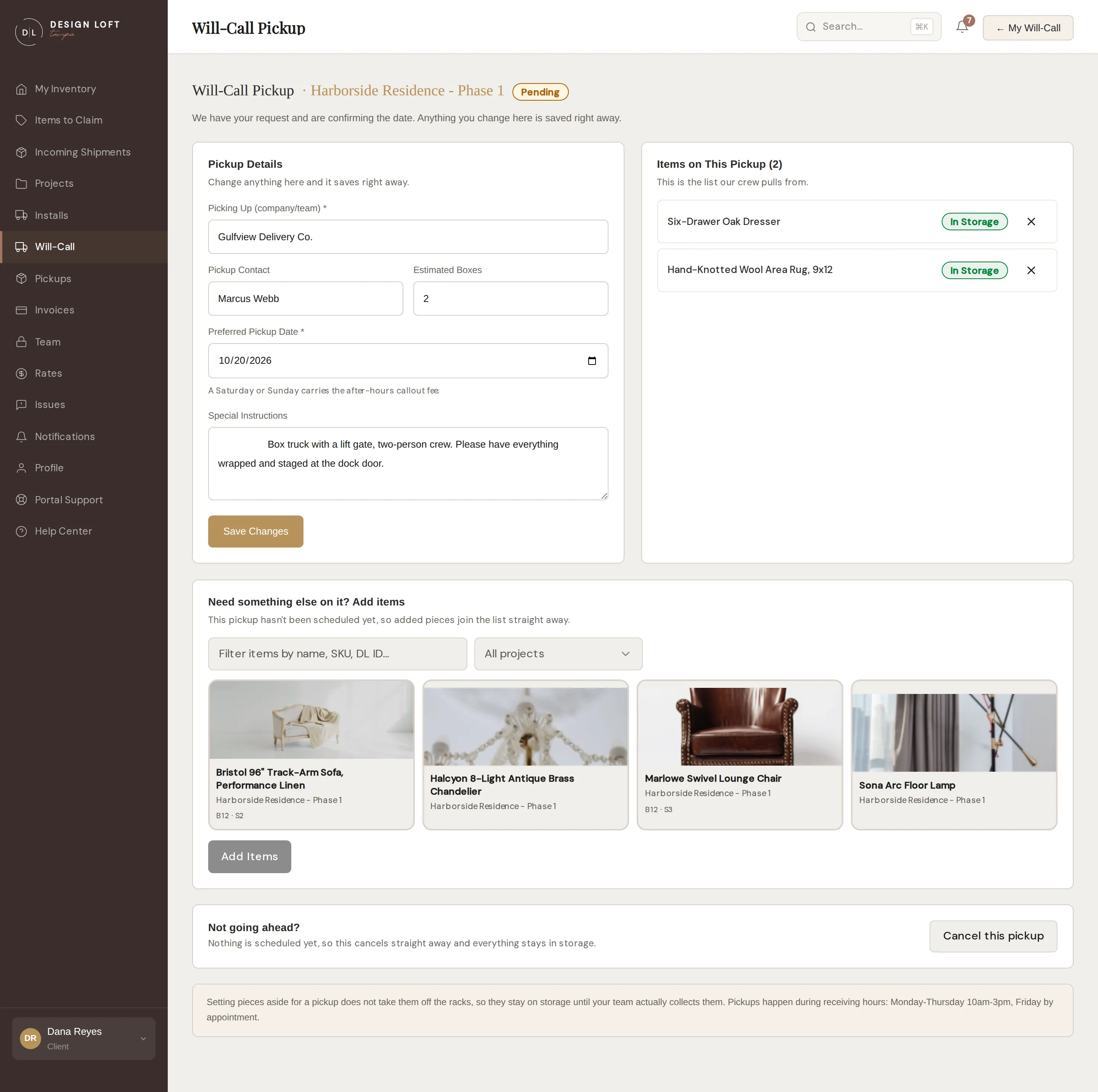Image resolution: width=1098 pixels, height=1092 pixels.
Task: Click the filter items search box
Action: [337, 654]
